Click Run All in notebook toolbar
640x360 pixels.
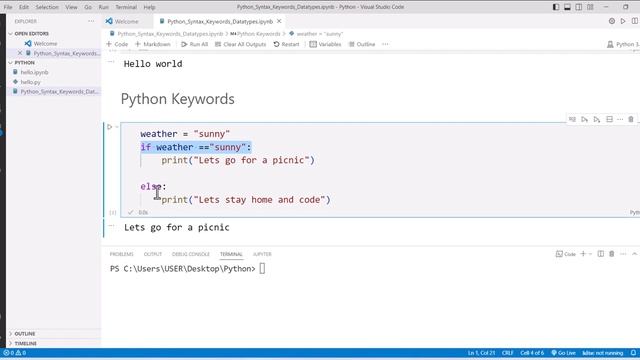[195, 44]
